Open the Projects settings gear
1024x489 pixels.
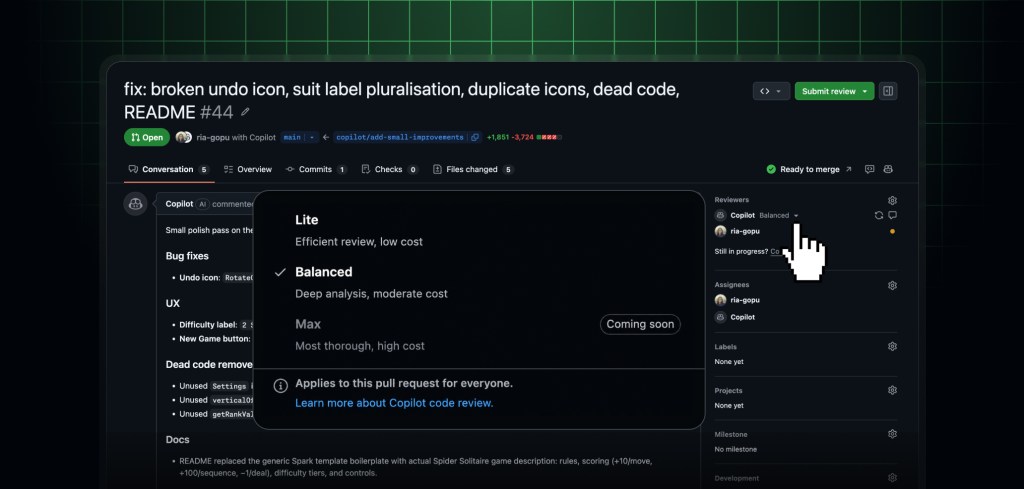(x=892, y=390)
